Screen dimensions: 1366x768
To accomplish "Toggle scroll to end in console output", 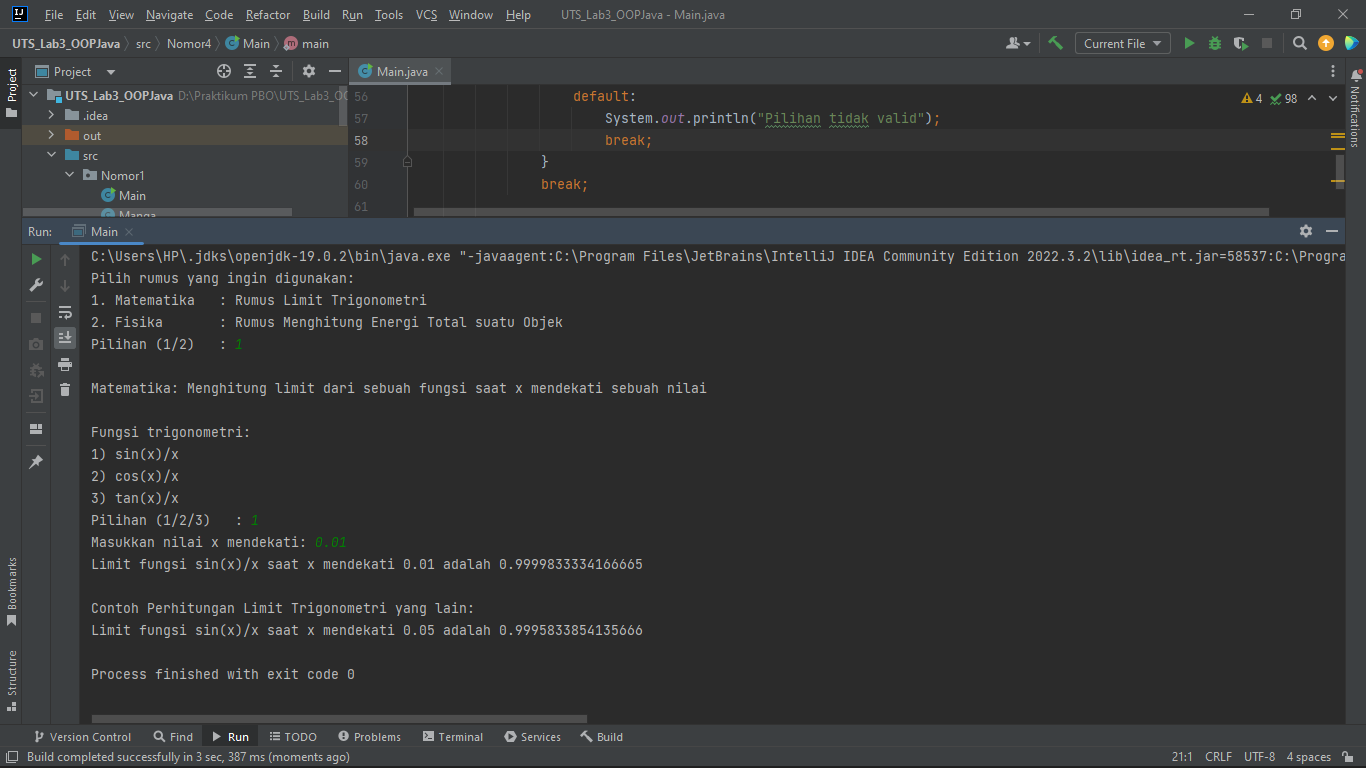I will tap(65, 337).
